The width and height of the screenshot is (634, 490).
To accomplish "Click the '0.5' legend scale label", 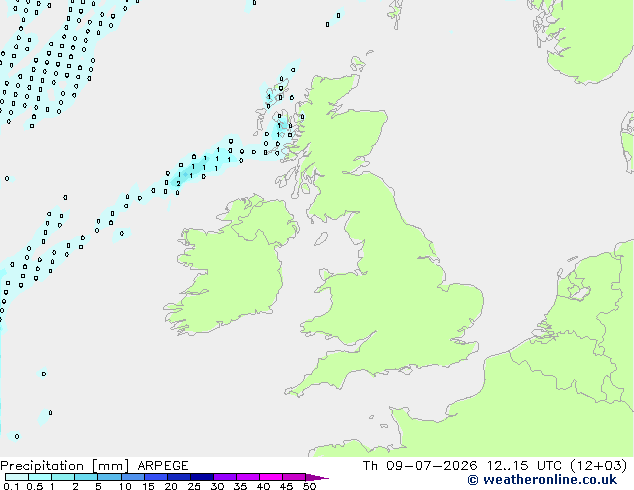I will coord(35,486).
